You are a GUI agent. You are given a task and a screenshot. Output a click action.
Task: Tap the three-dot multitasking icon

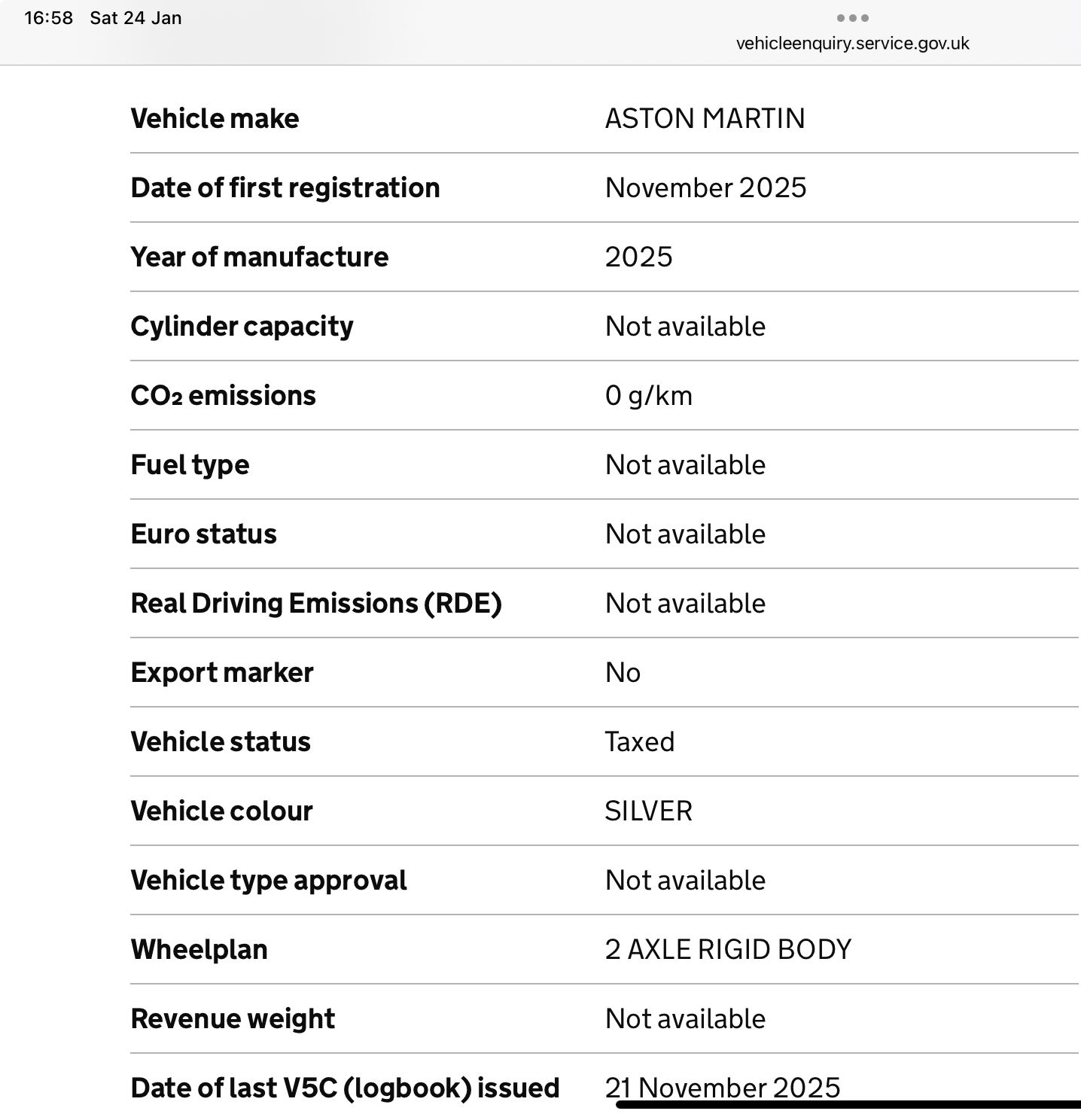[852, 18]
